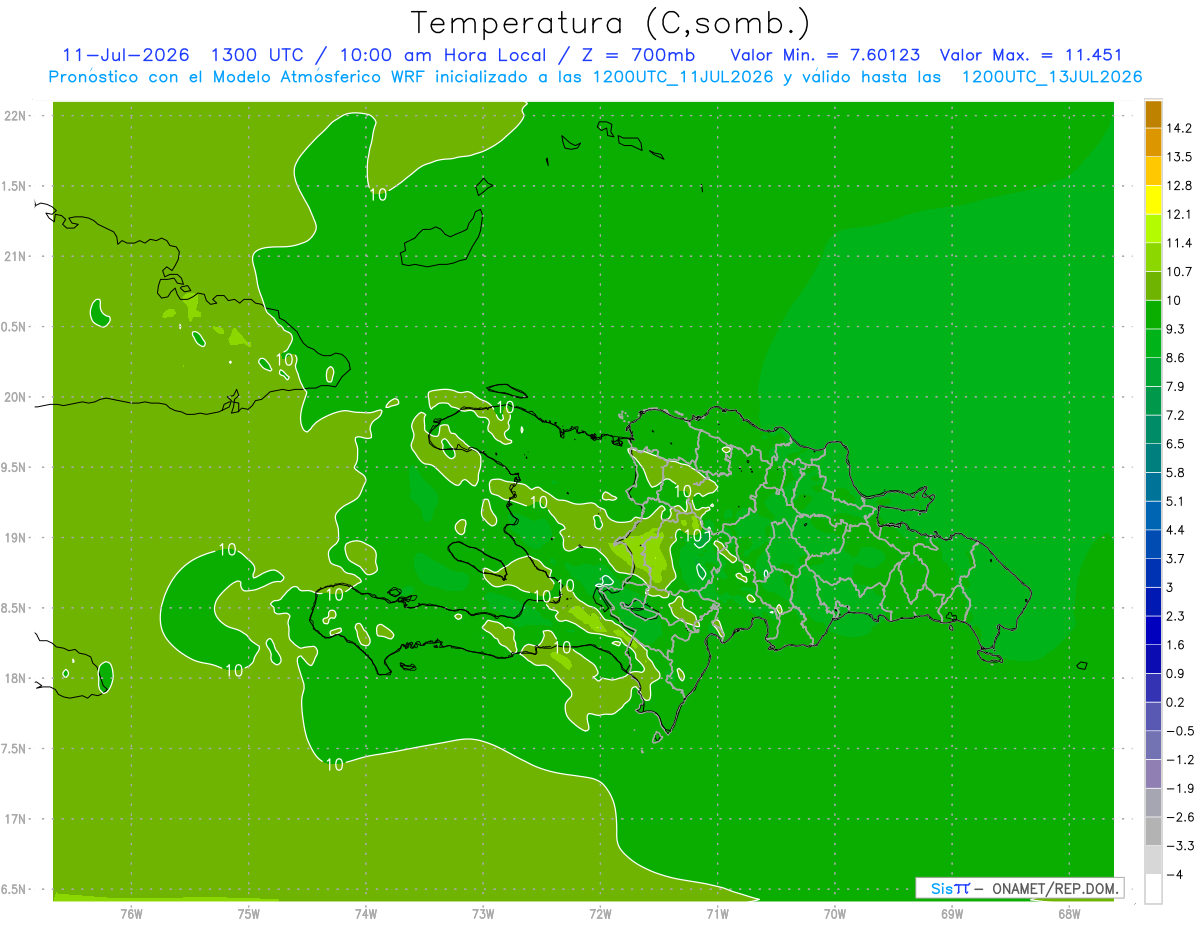The height and width of the screenshot is (927, 1200).
Task: Select the swatch between 11.4 and 12.1
Action: [x=1153, y=229]
